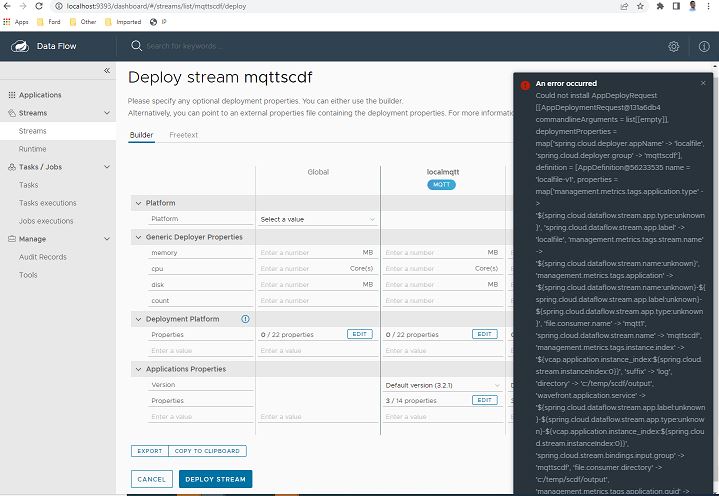Screen dimensions: 719x496
Task: Open the browser extensions puzzle icon
Action: [660, 6]
